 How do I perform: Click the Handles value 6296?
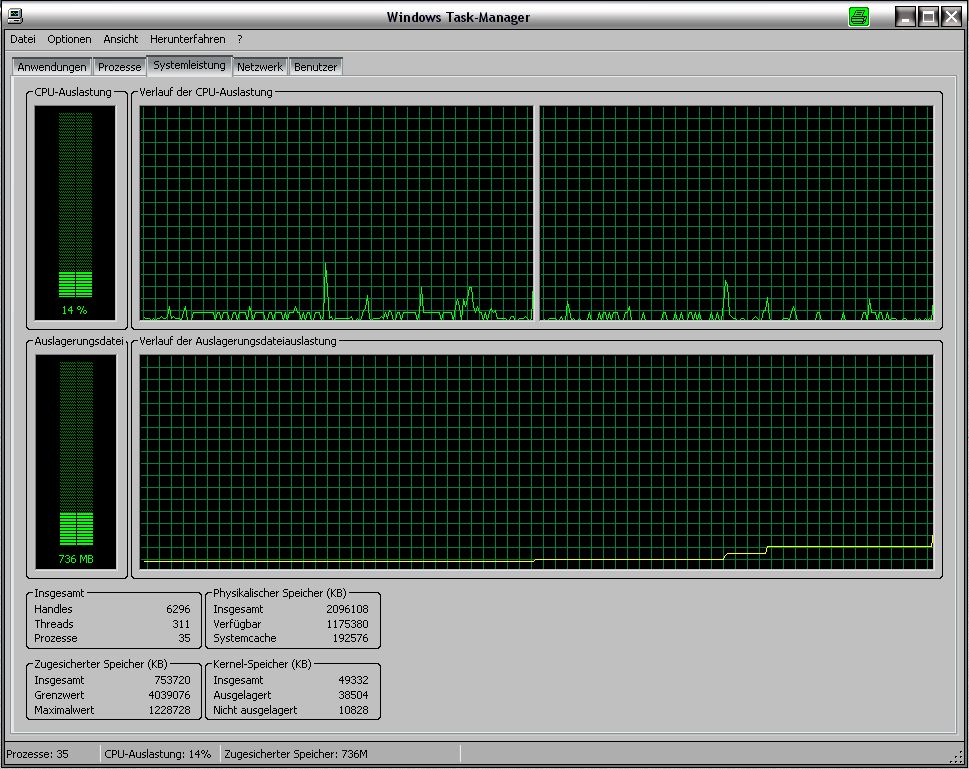tap(178, 609)
